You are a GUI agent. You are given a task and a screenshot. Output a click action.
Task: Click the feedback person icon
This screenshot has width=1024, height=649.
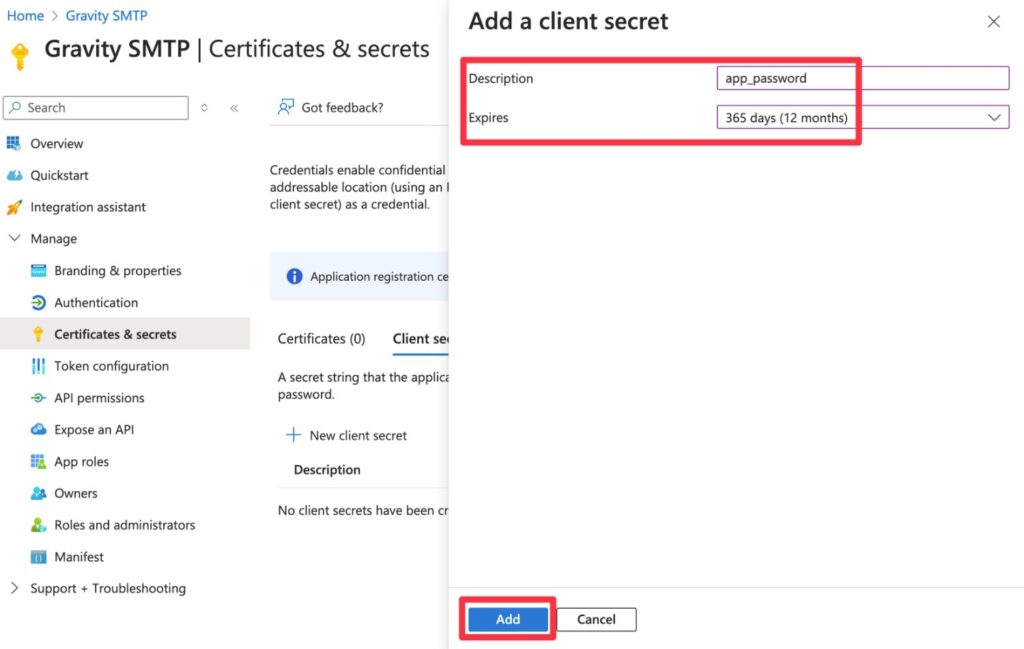tap(285, 107)
